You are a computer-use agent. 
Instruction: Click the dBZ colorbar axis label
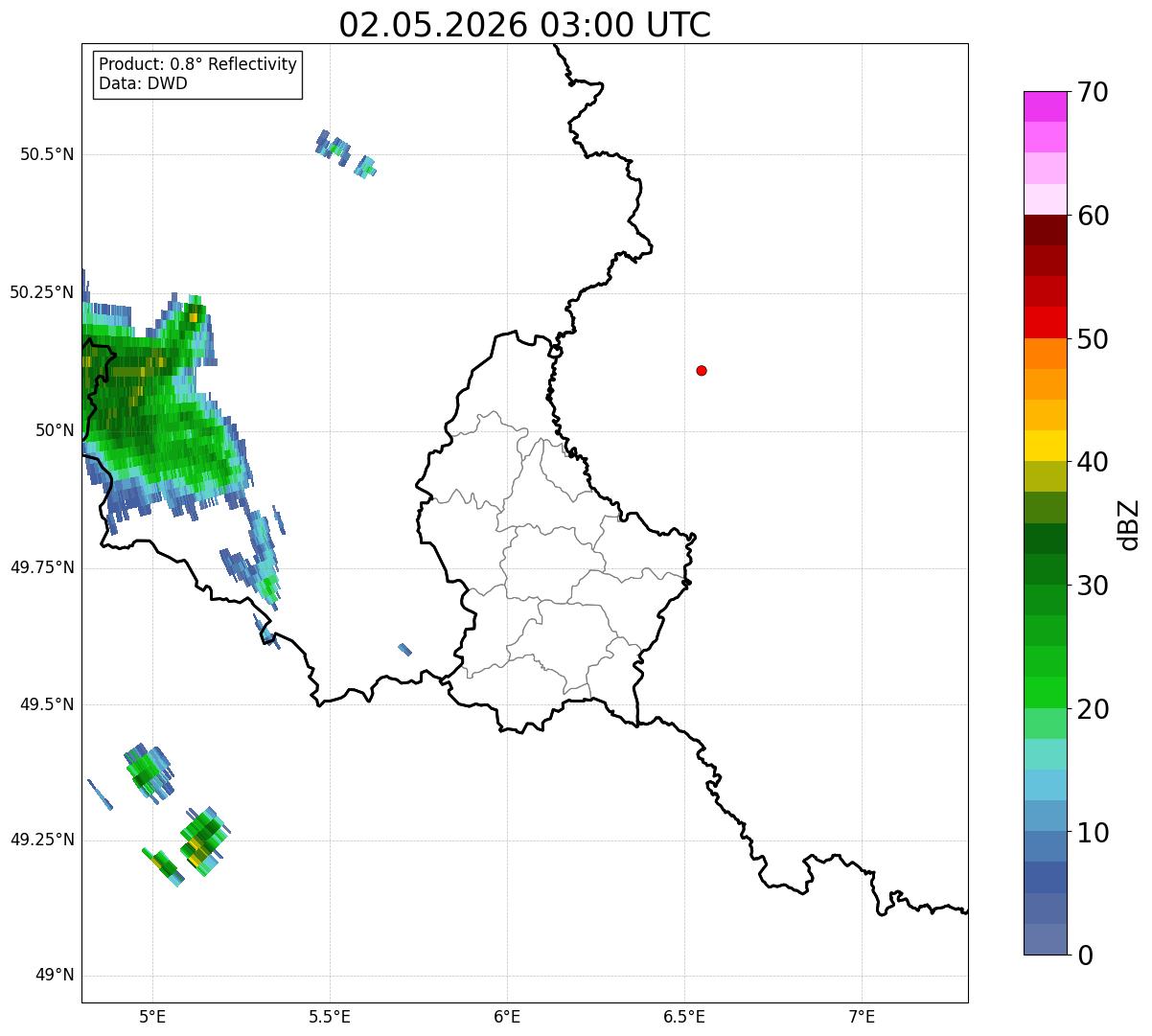(1129, 523)
